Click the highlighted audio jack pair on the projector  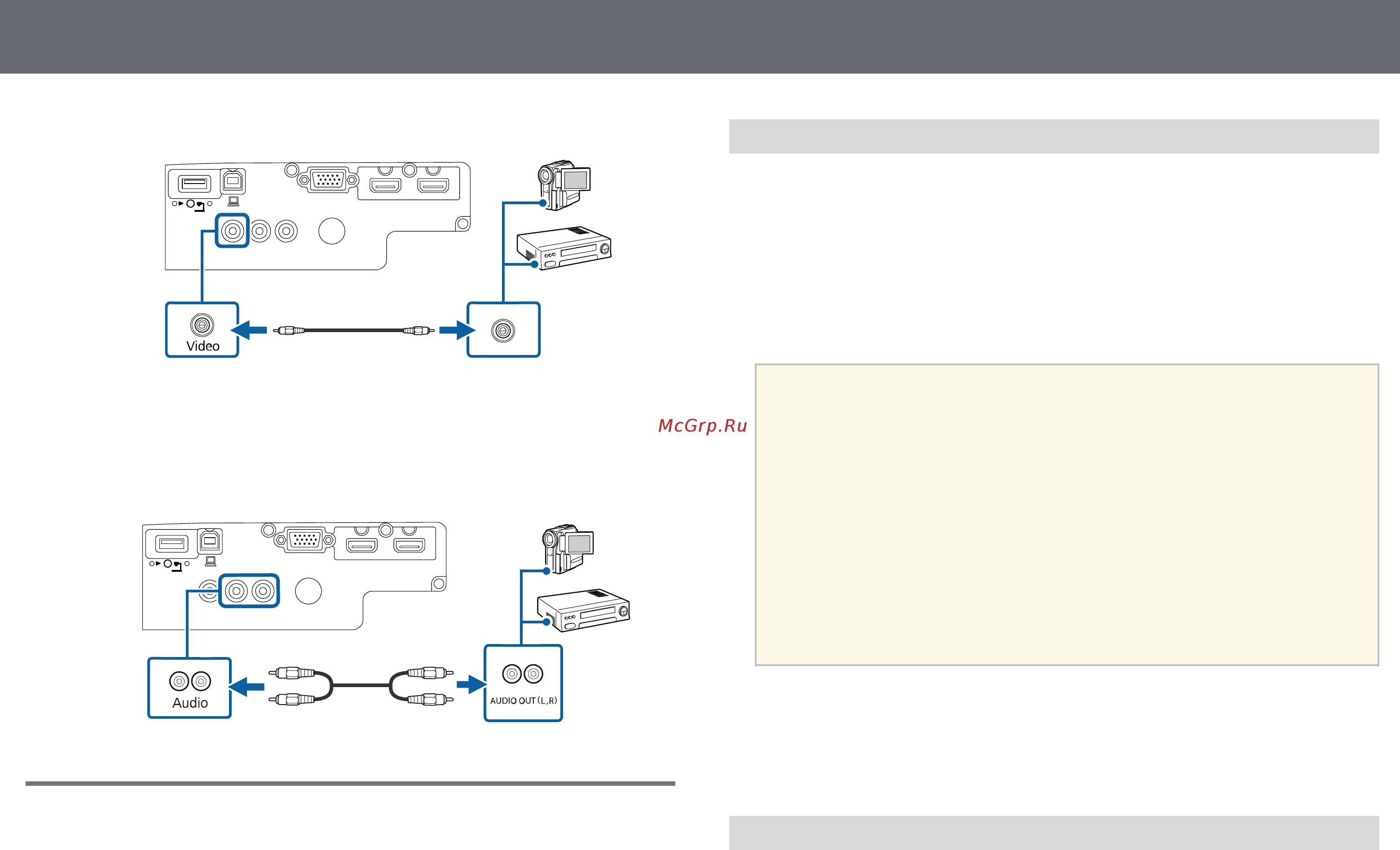[x=249, y=591]
